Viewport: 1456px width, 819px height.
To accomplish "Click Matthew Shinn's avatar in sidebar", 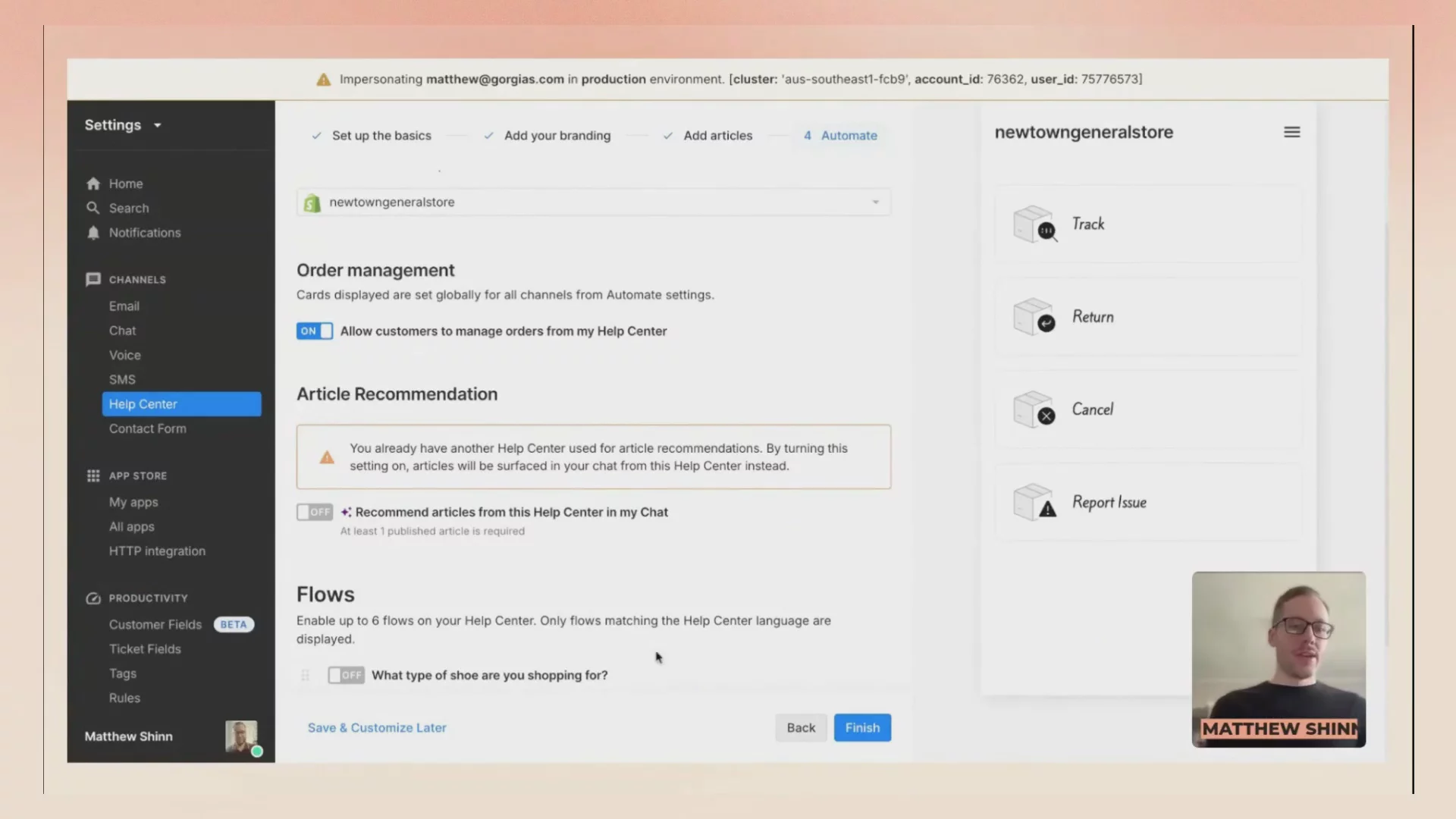I will (241, 736).
